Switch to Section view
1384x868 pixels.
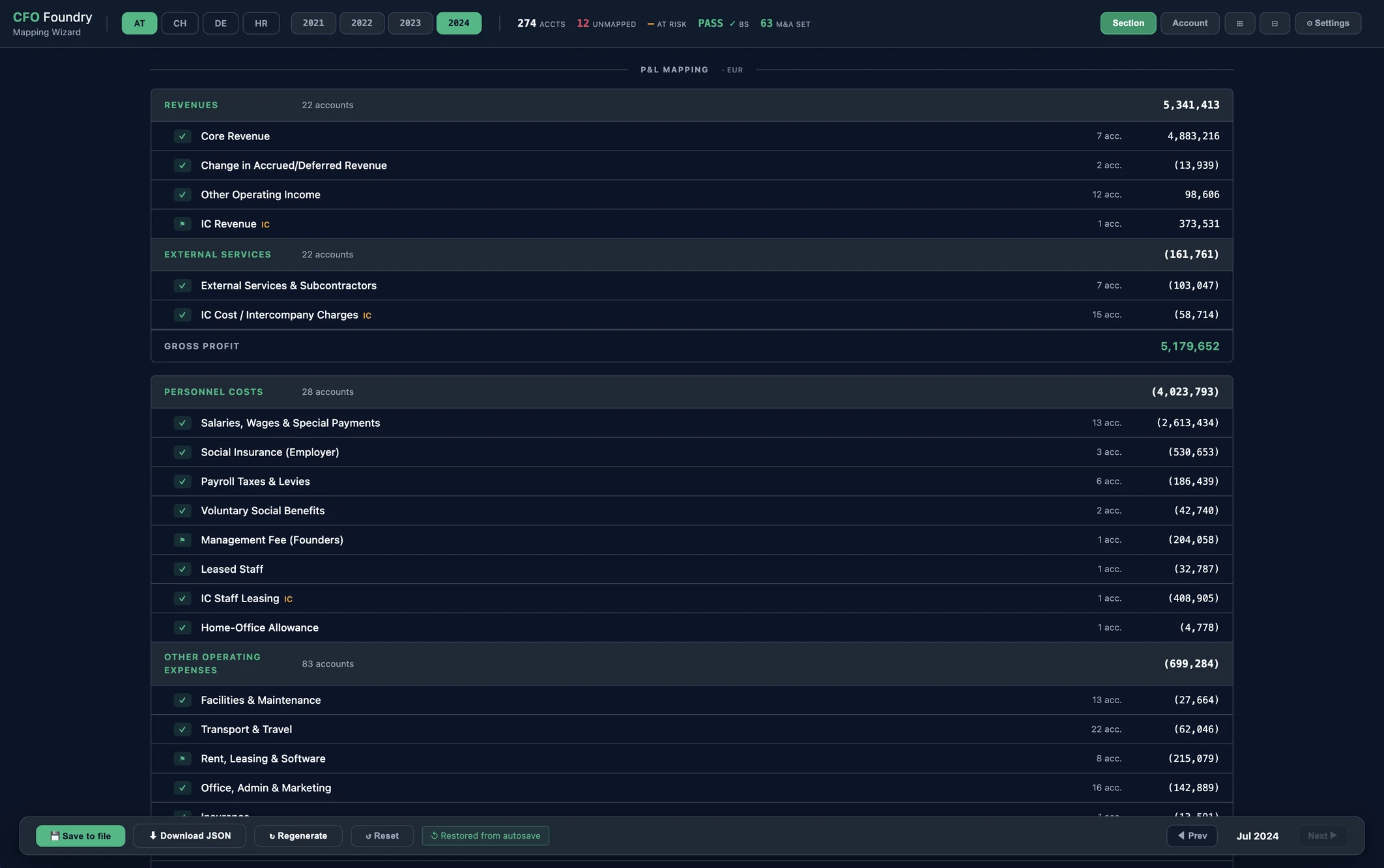(1128, 23)
